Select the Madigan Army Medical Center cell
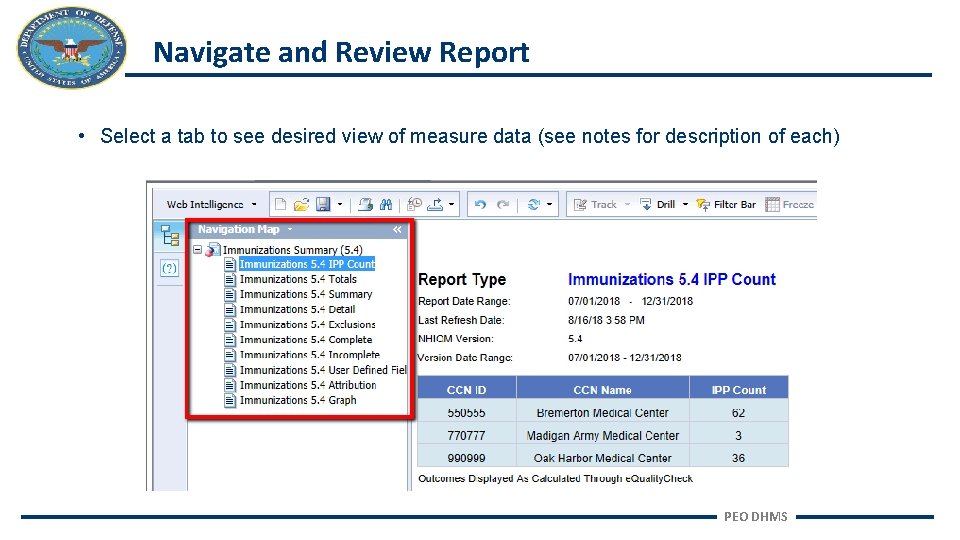The width and height of the screenshot is (960, 540). pos(602,435)
